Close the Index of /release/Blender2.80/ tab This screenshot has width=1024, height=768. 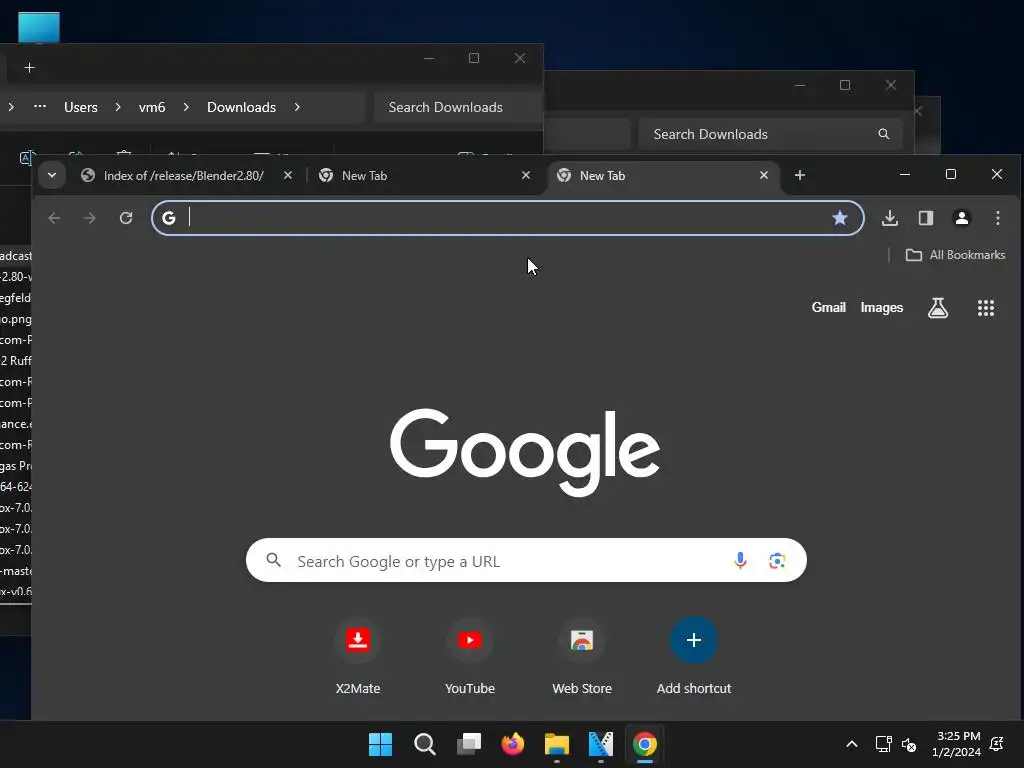tap(287, 175)
